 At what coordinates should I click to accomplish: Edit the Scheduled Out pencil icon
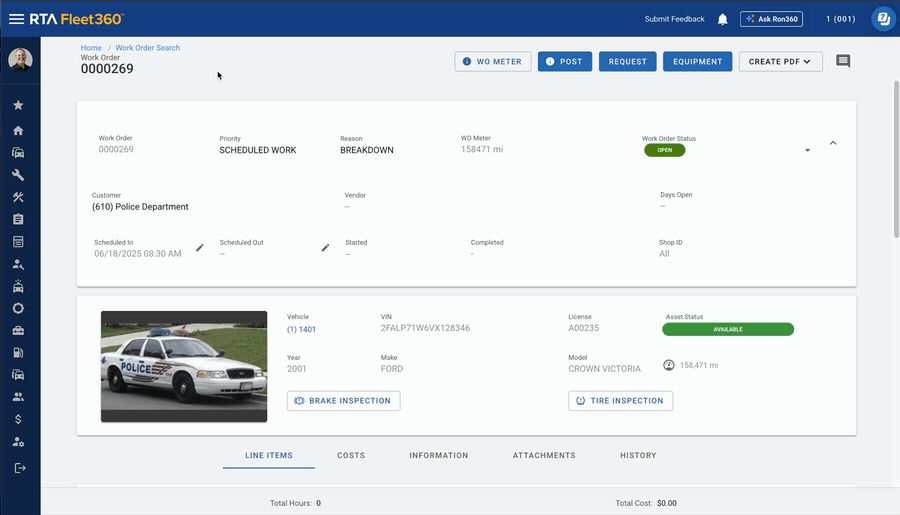click(325, 247)
